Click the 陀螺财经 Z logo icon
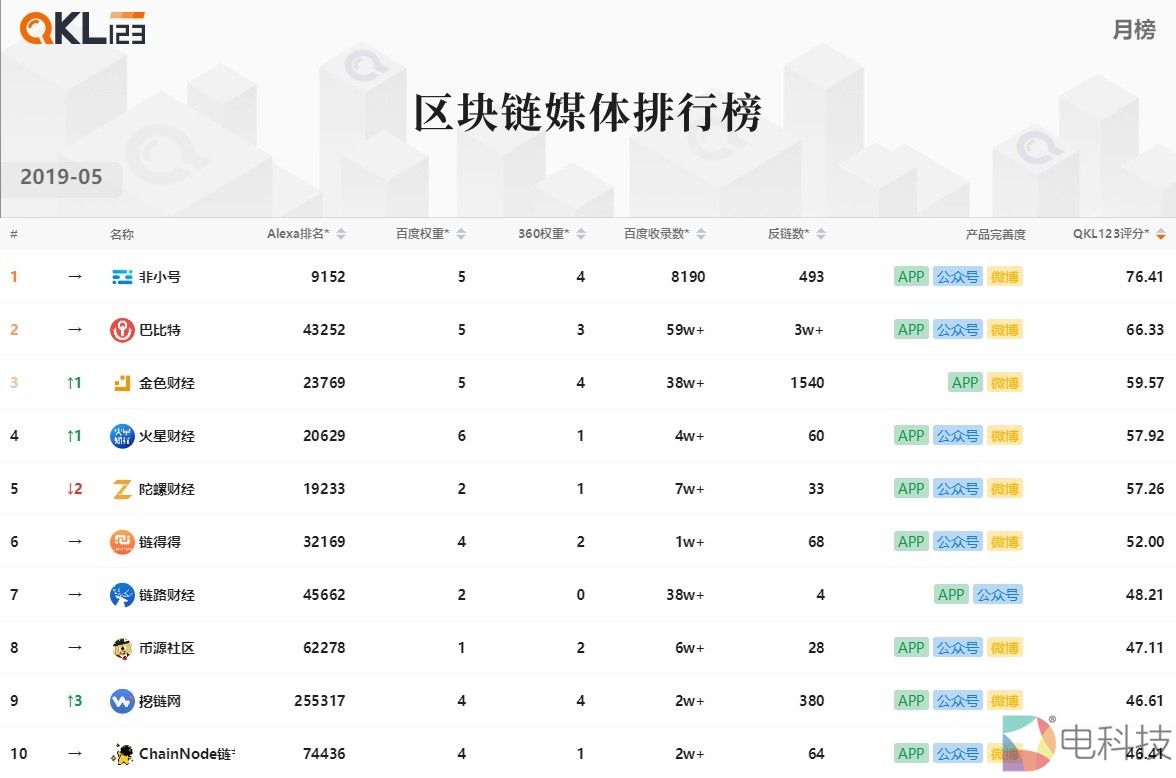This screenshot has height=778, width=1176. [x=122, y=489]
